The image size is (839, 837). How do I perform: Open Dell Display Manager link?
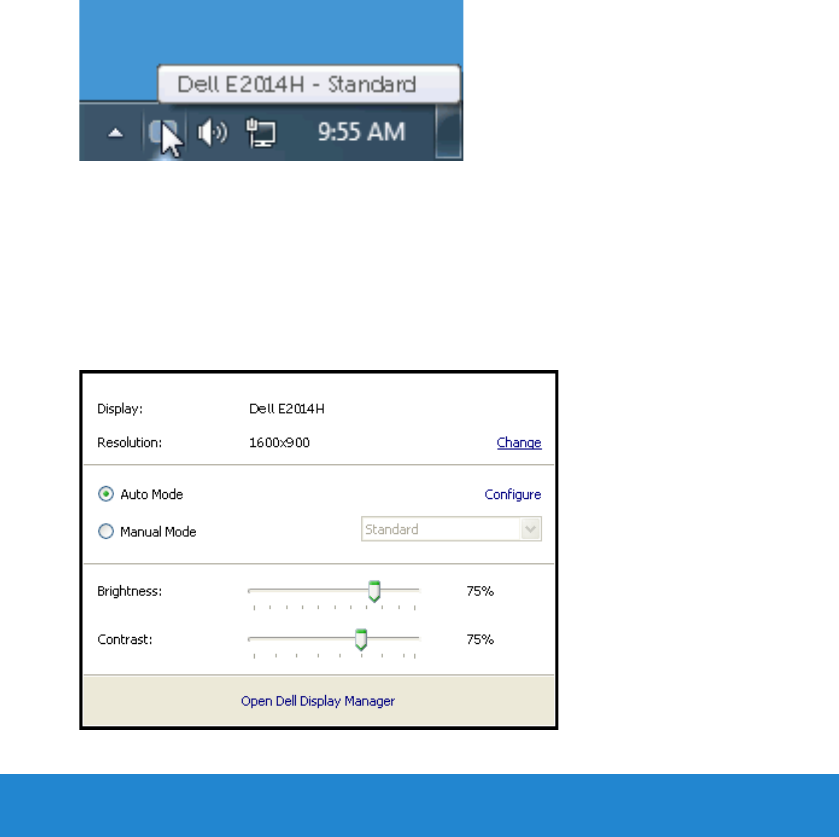pos(318,701)
